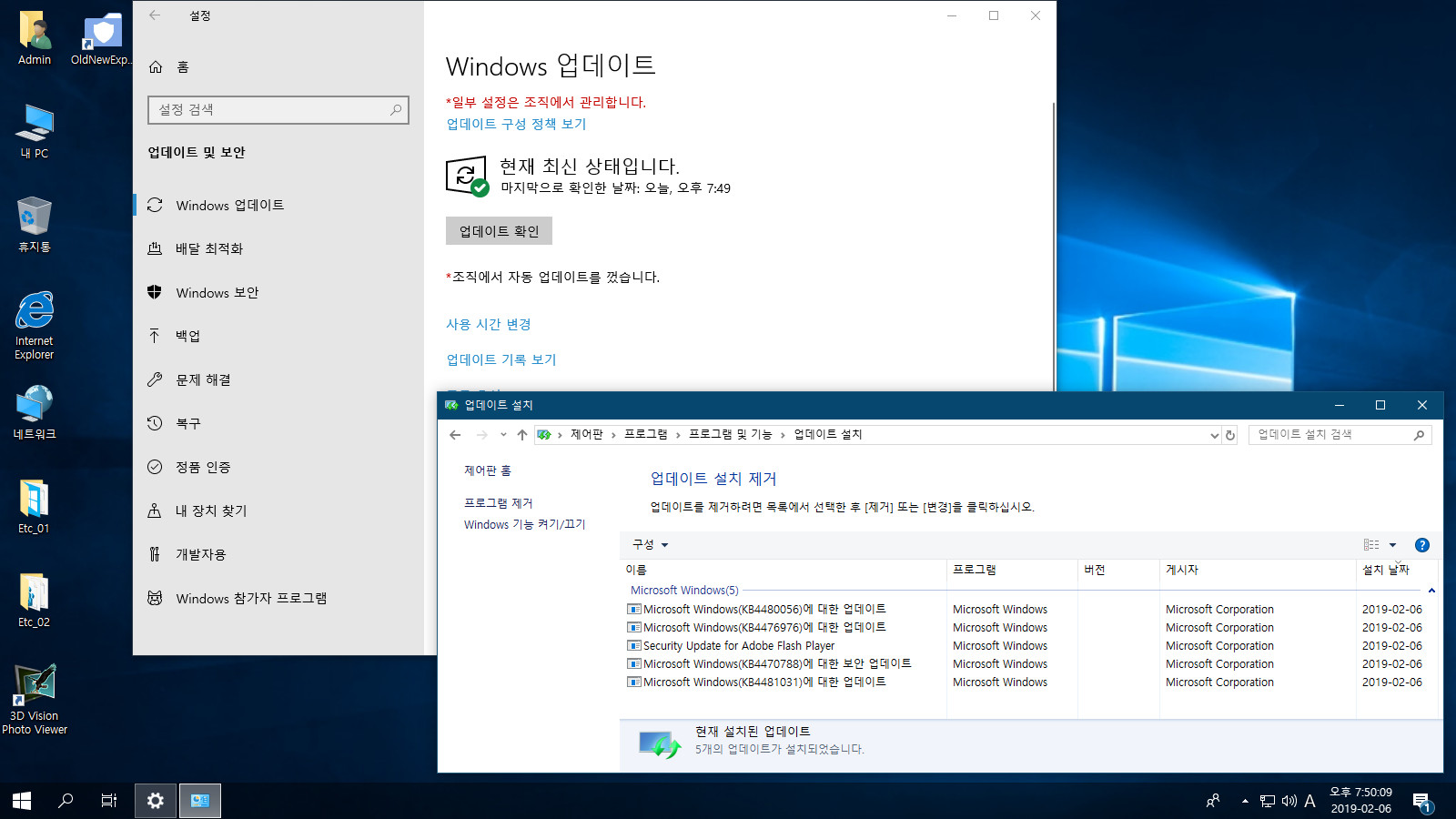The width and height of the screenshot is (1456, 819).
Task: Open 3D Vision Photo Viewer shortcut
Action: pos(35,699)
